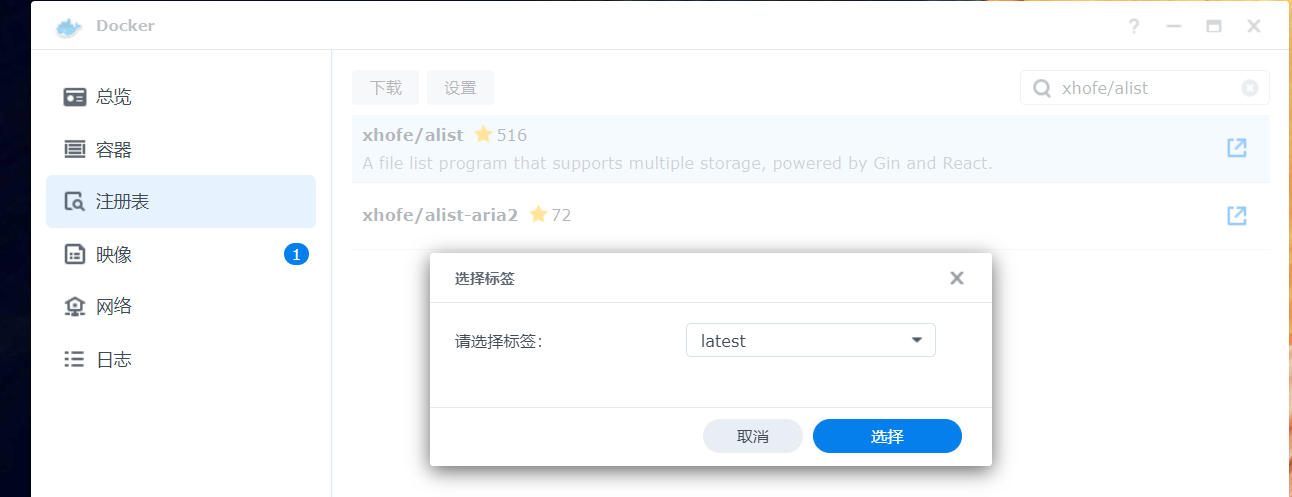Clear the search field with the x icon
The width and height of the screenshot is (1292, 497).
(x=1250, y=88)
